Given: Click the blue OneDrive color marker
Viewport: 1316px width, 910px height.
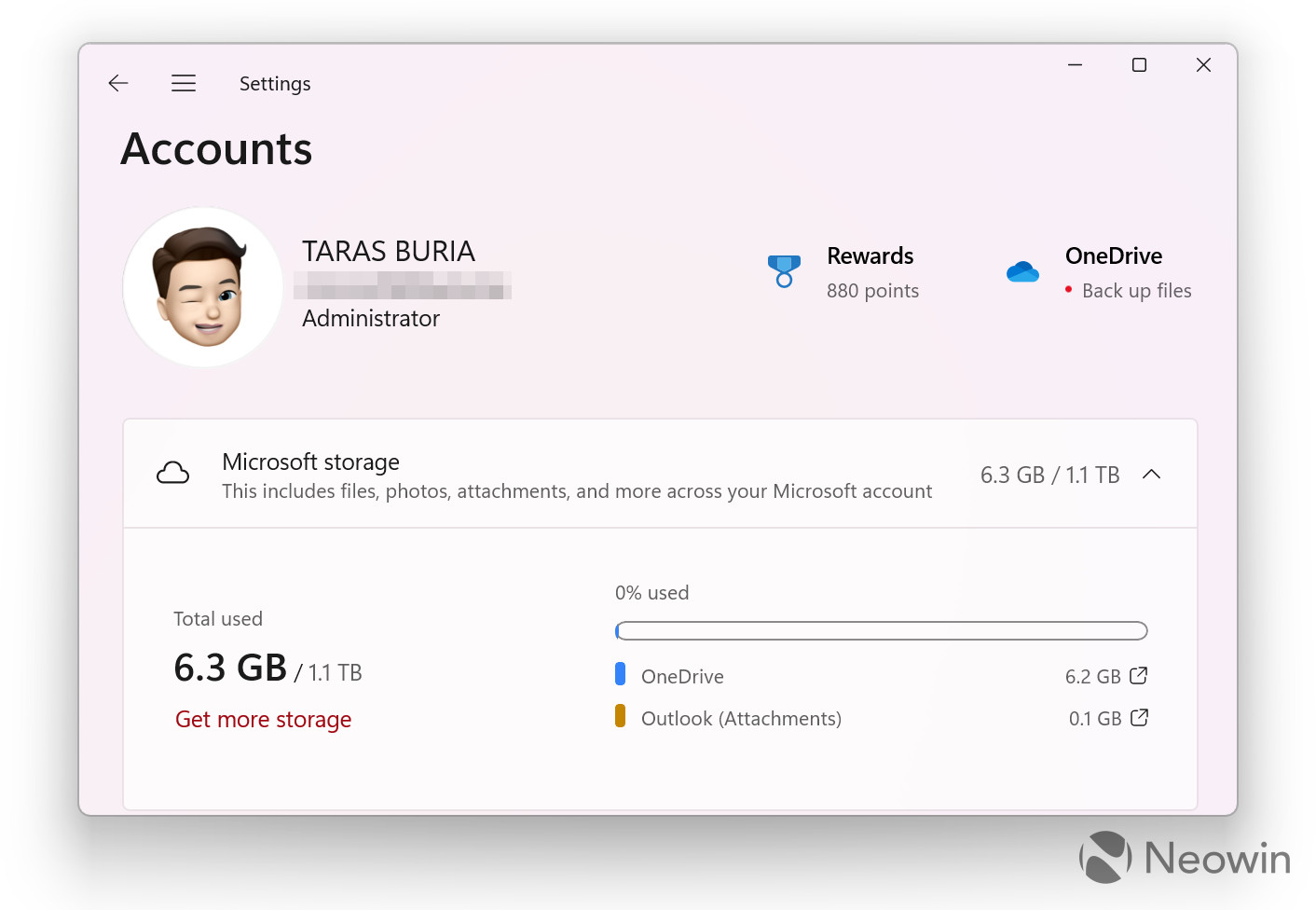Looking at the screenshot, I should [x=620, y=674].
